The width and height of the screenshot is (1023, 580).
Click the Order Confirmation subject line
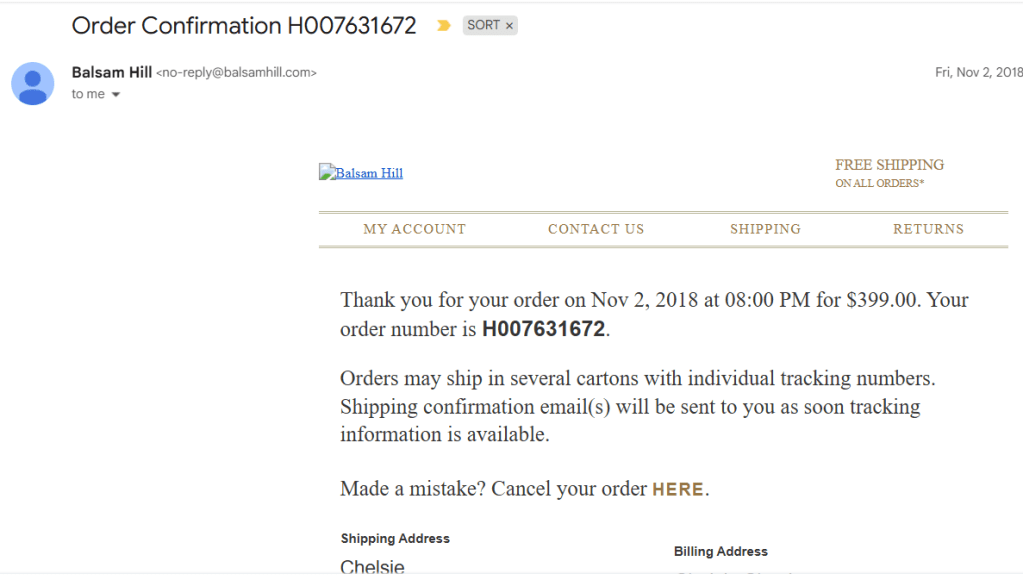tap(244, 26)
